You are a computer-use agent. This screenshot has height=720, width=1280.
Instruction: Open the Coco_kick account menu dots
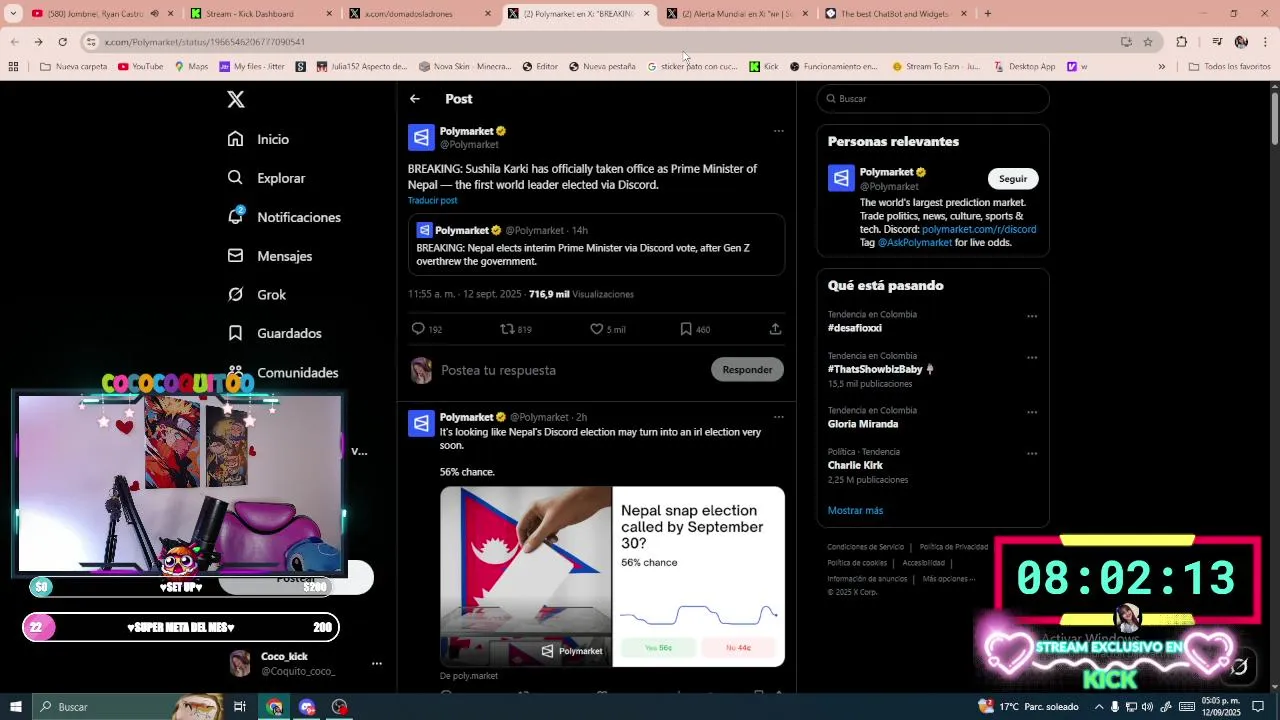[377, 664]
